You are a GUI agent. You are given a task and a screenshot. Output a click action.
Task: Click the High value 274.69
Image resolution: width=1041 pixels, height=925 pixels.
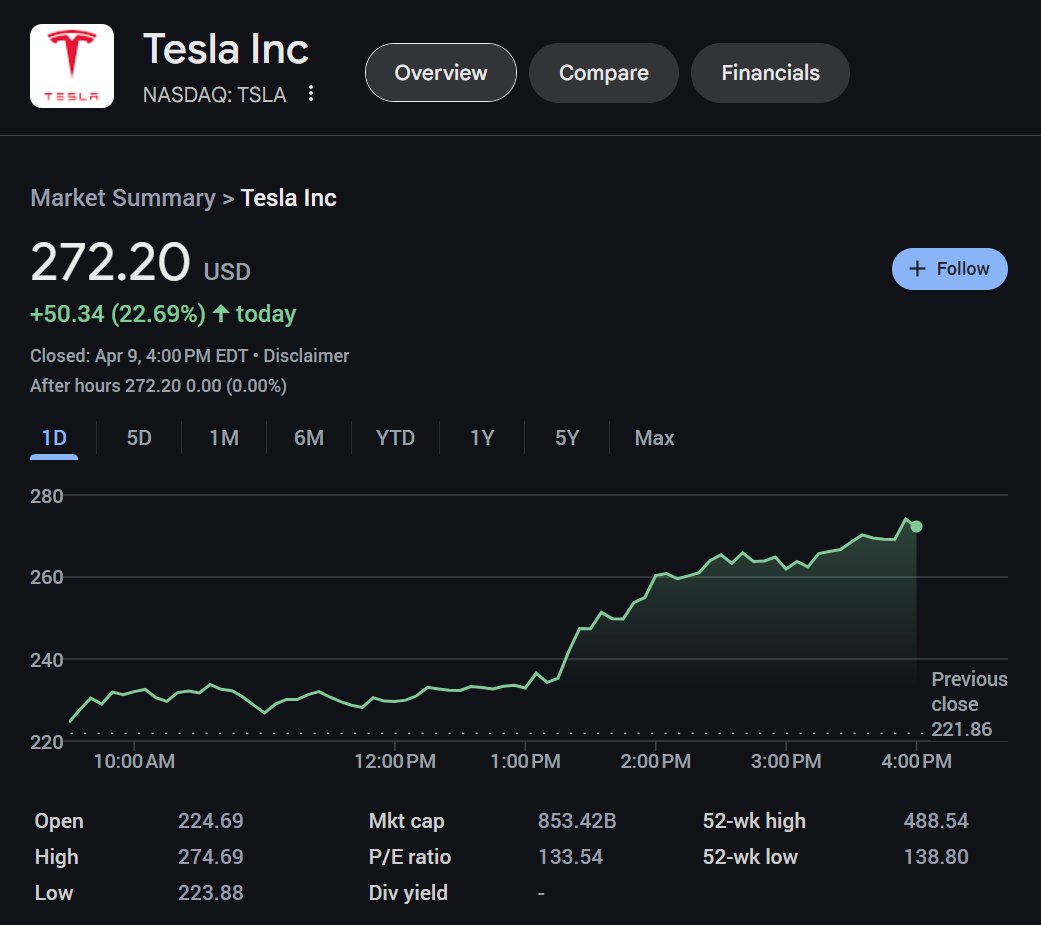[x=210, y=857]
